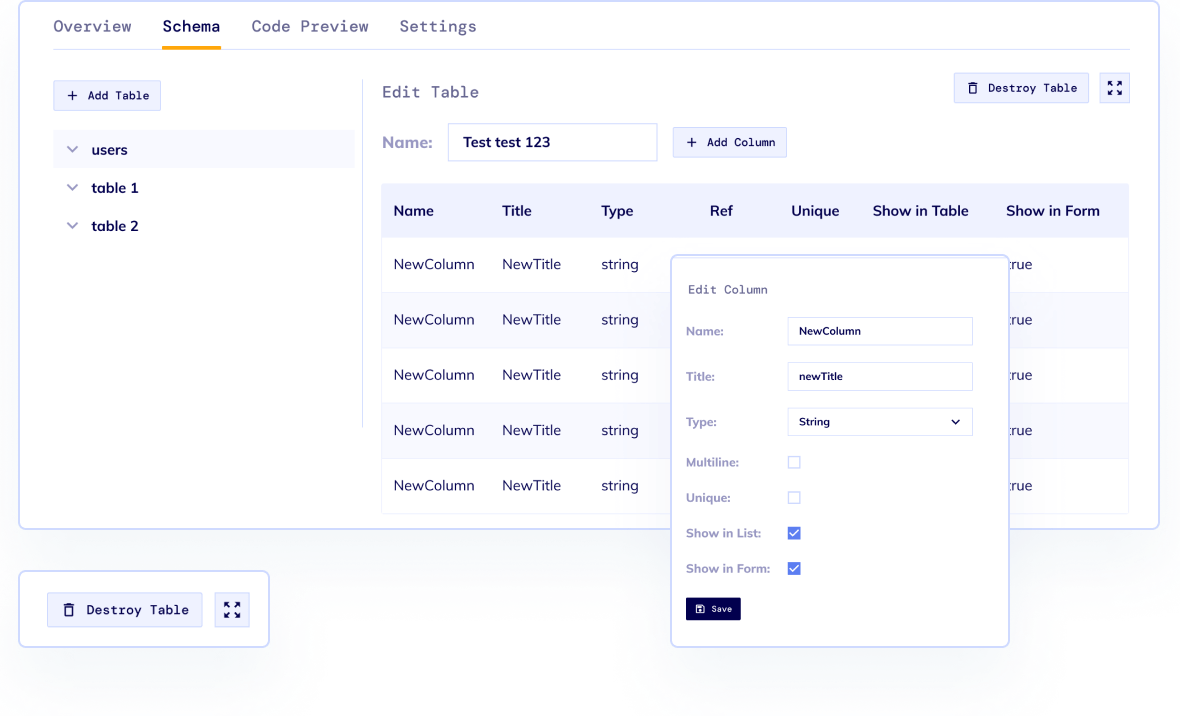Click the fullscreen expand icon beside top Destroy Table
Image resolution: width=1180 pixels, height=716 pixels.
tap(1114, 88)
